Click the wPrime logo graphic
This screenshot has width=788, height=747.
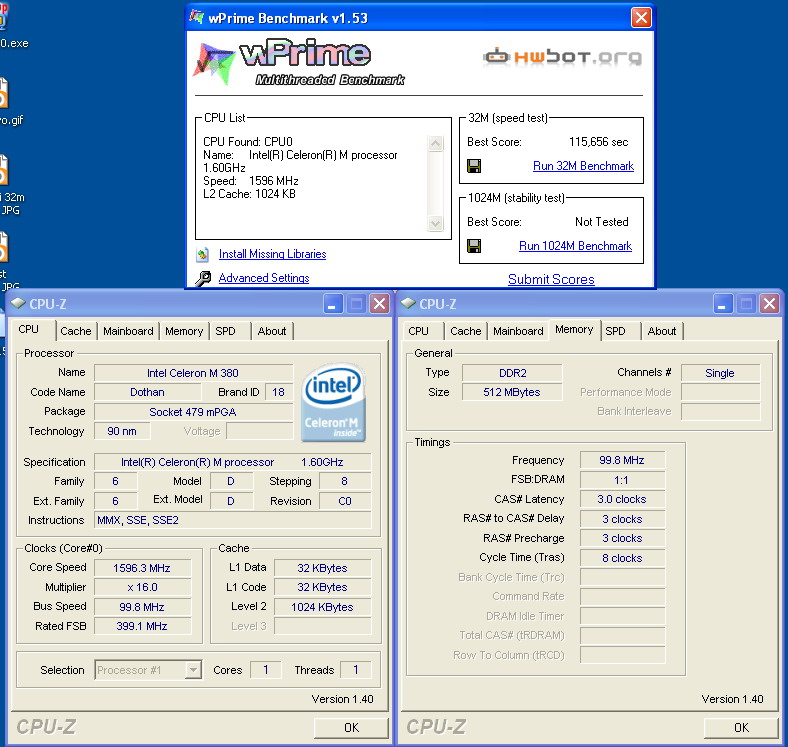300,62
